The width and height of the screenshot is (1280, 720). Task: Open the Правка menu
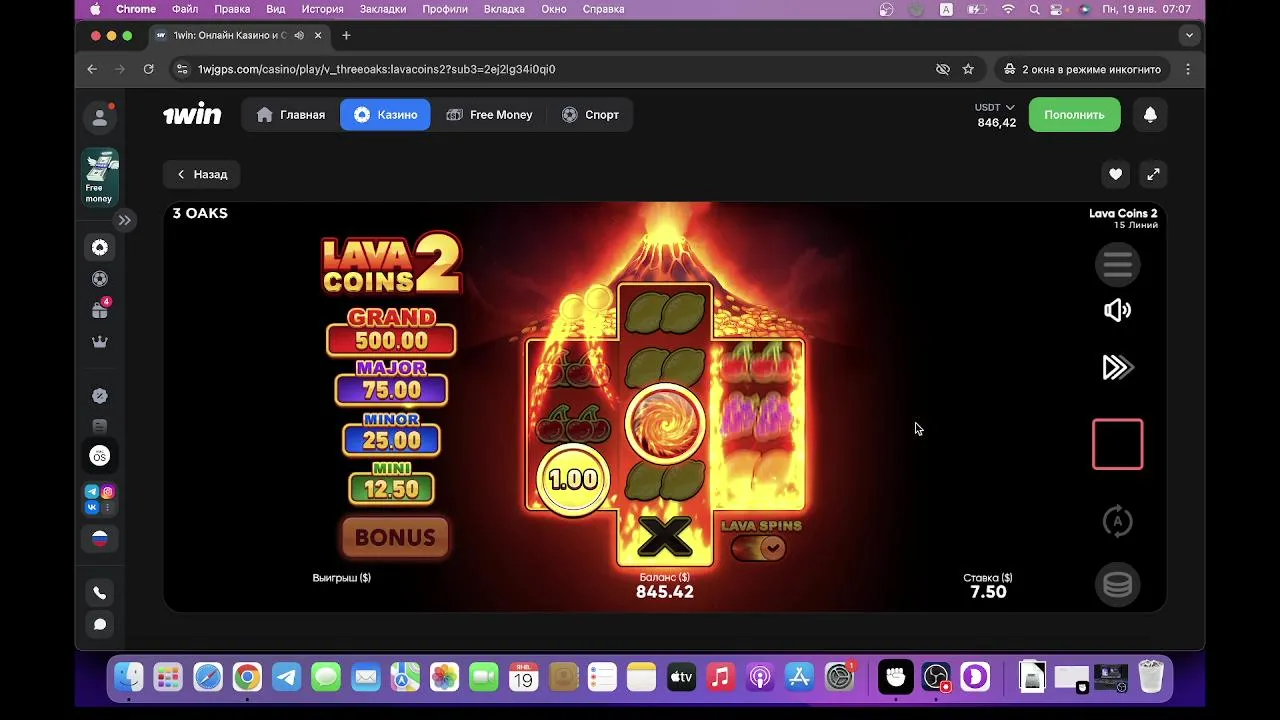click(232, 9)
